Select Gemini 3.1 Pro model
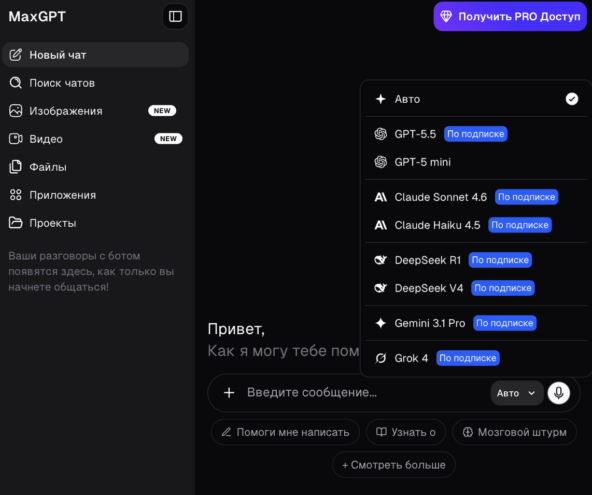The width and height of the screenshot is (592, 495). click(476, 323)
